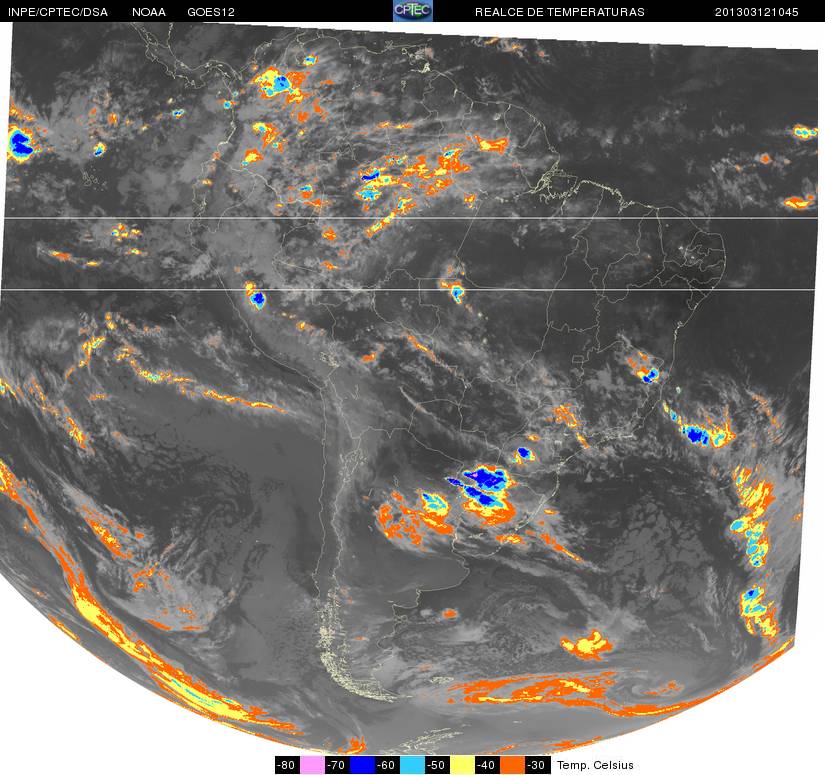Click the GOES12 satellite label
Image resolution: width=825 pixels, height=775 pixels.
(x=211, y=12)
